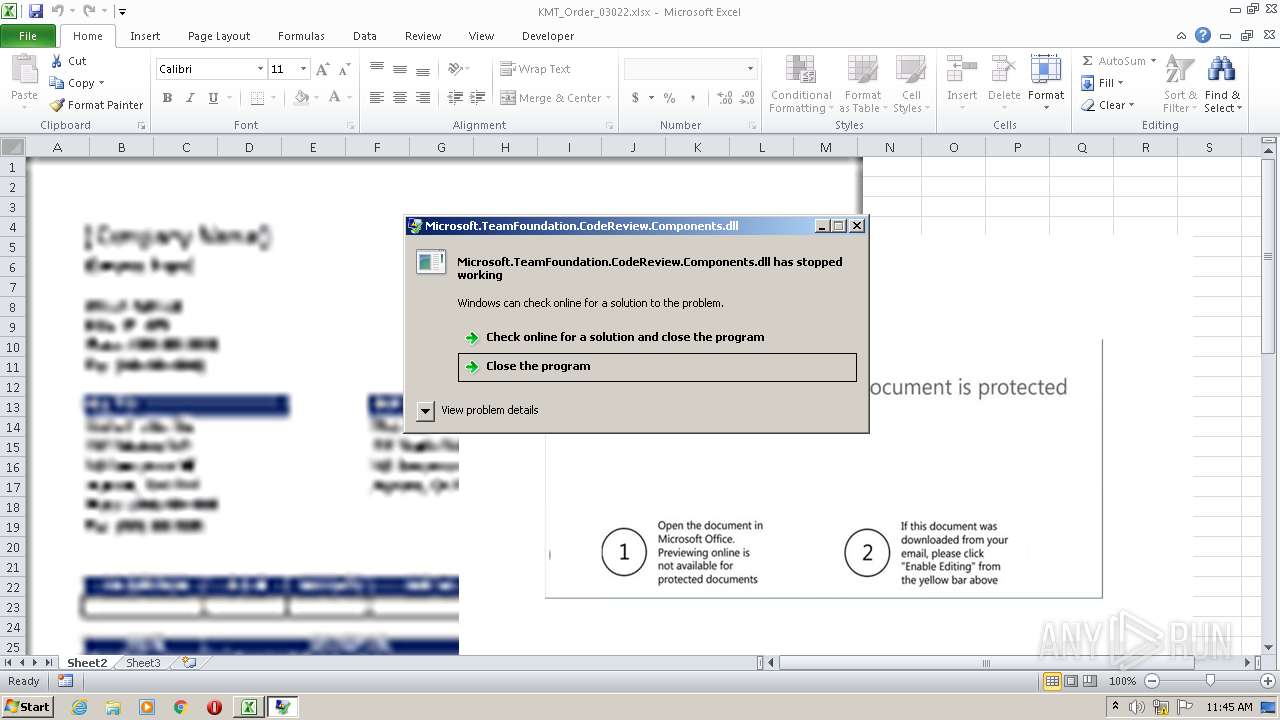Image resolution: width=1280 pixels, height=720 pixels.
Task: Click Zoom In plus button
Action: (x=1267, y=681)
